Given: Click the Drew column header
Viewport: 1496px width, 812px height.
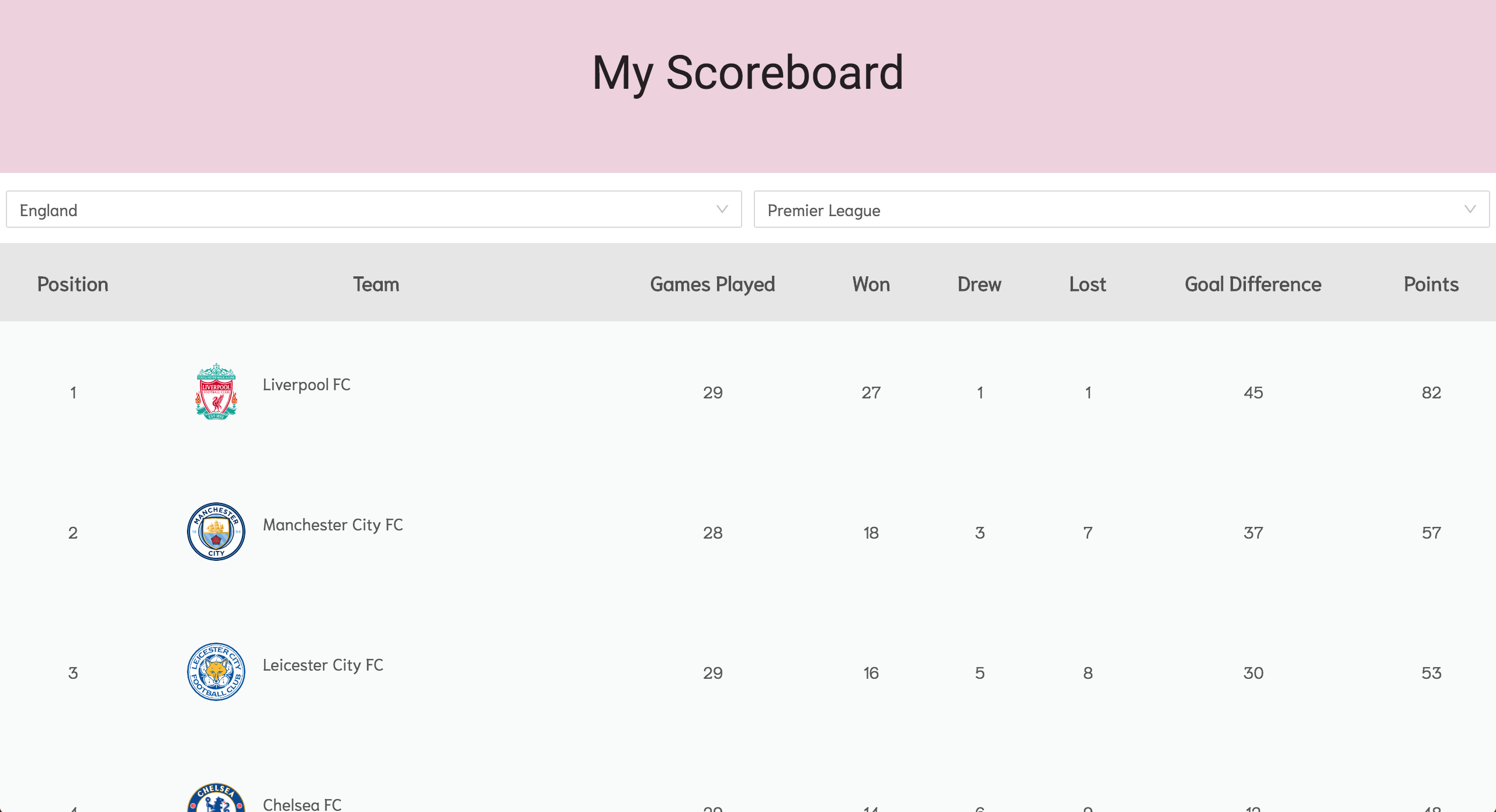Looking at the screenshot, I should pyautogui.click(x=979, y=284).
